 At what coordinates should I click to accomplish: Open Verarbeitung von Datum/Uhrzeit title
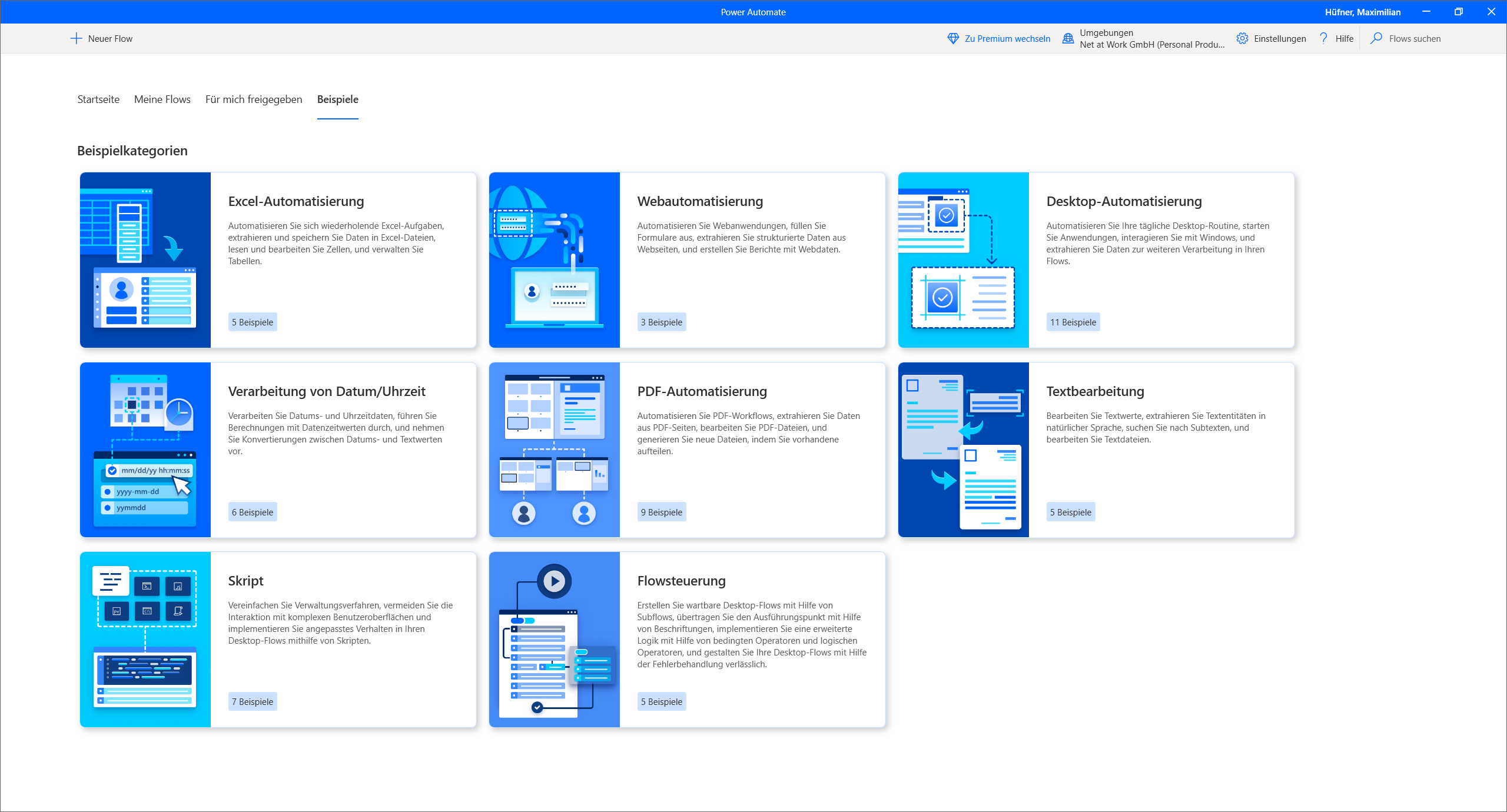[327, 391]
